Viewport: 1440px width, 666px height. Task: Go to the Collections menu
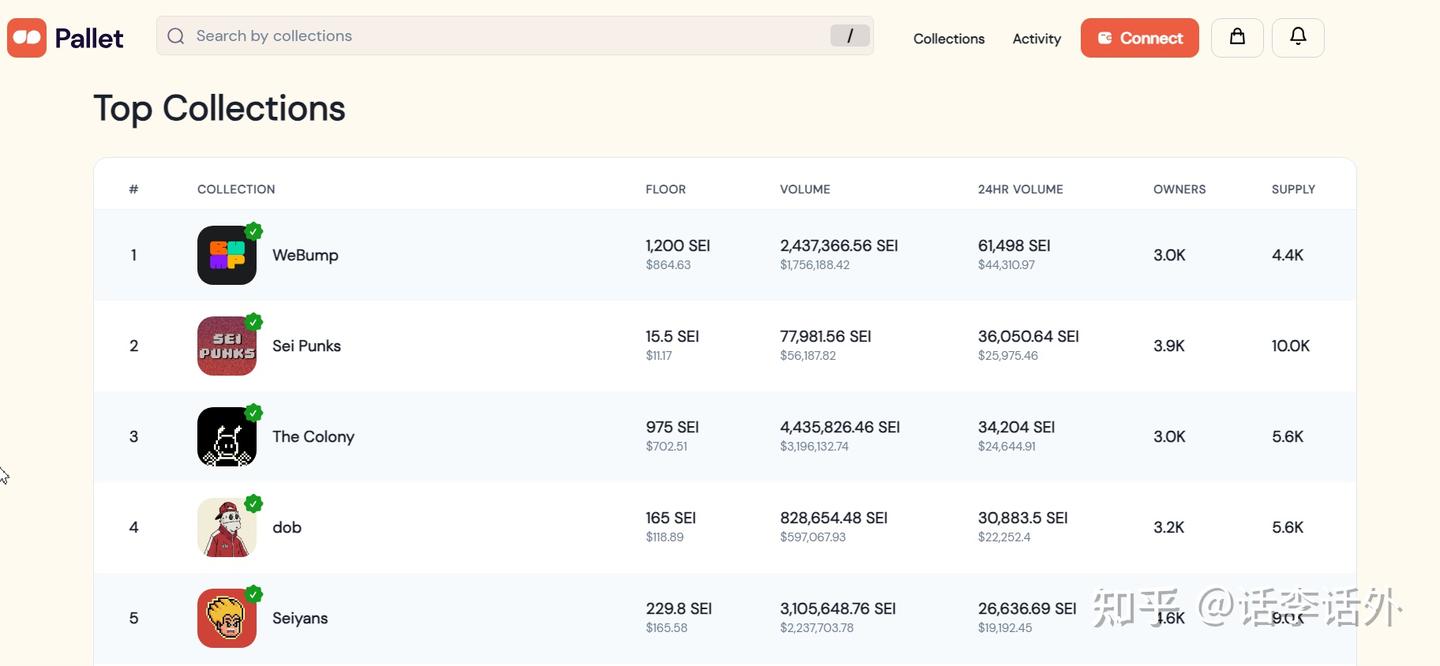pos(948,38)
